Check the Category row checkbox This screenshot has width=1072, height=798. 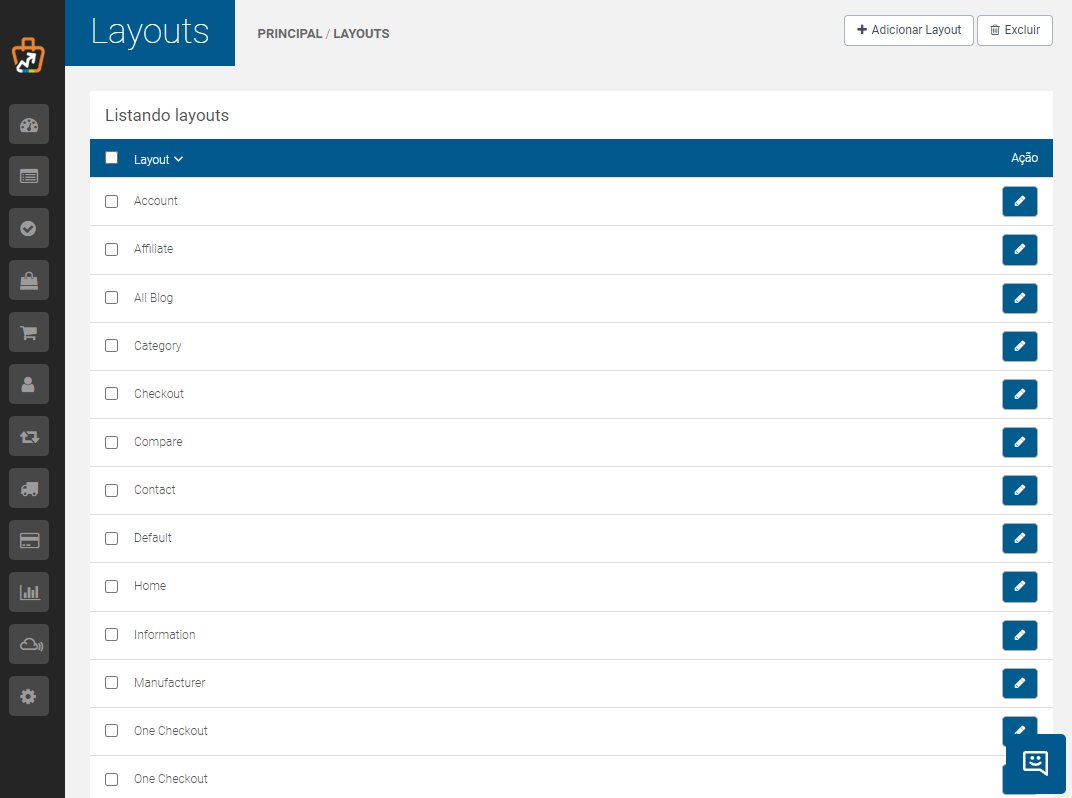tap(111, 345)
